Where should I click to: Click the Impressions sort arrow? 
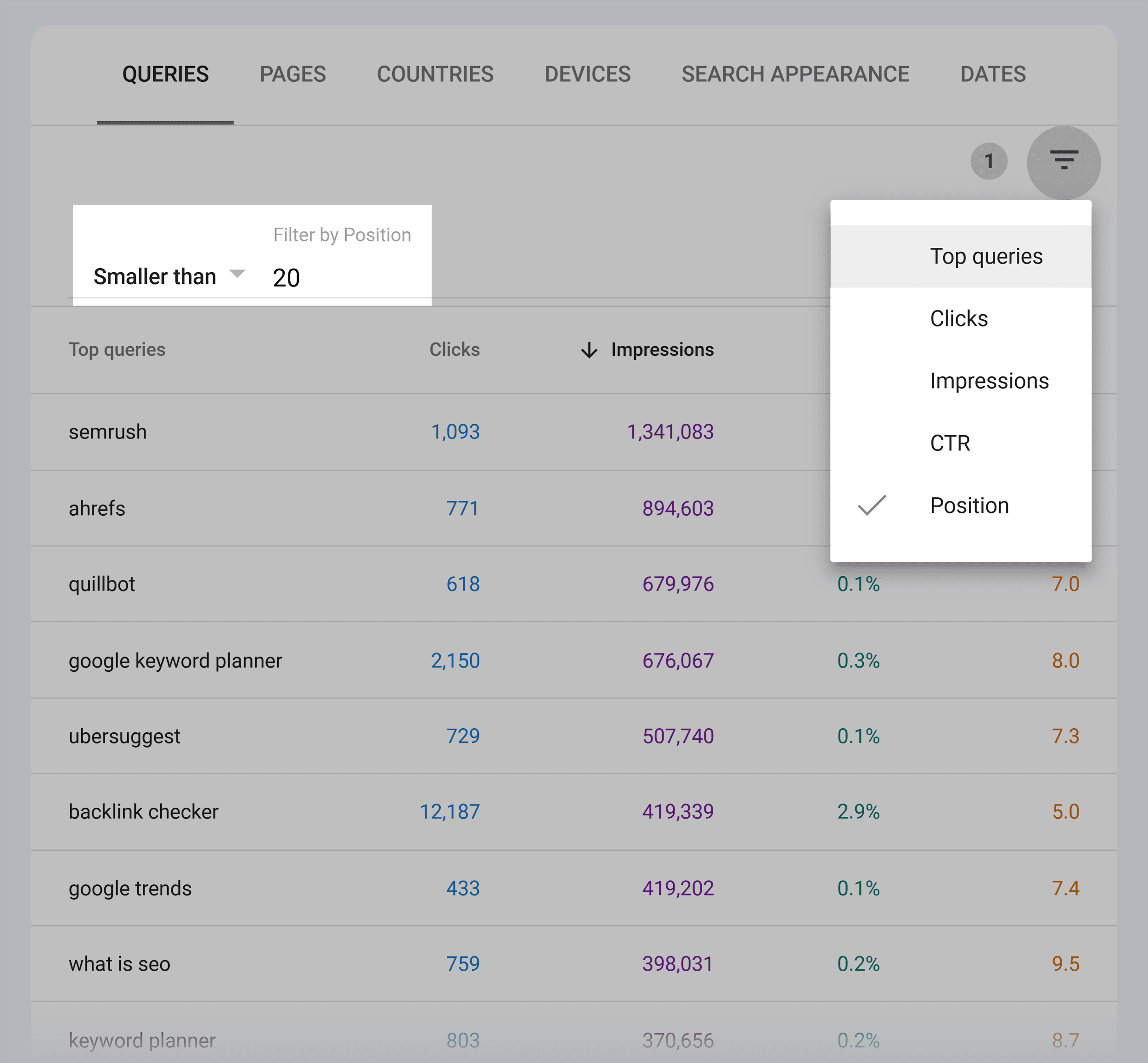tap(589, 350)
